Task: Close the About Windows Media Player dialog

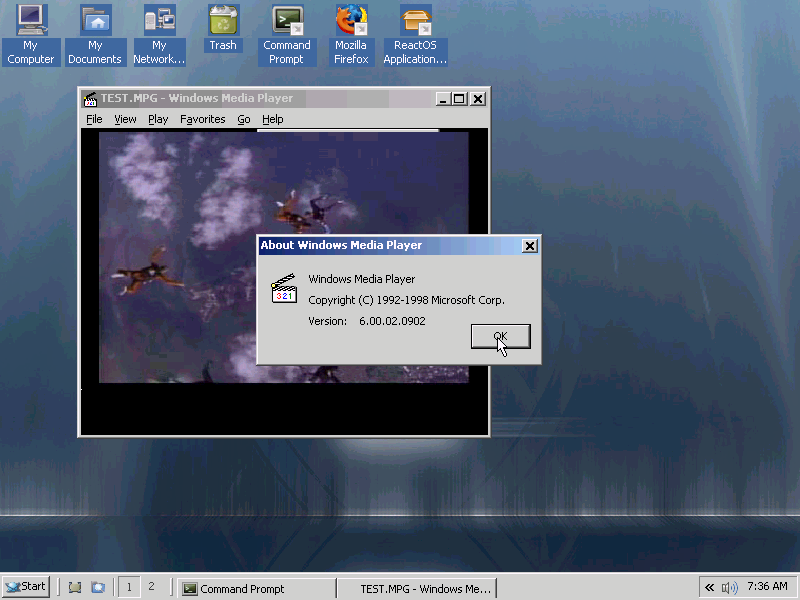Action: pos(530,246)
